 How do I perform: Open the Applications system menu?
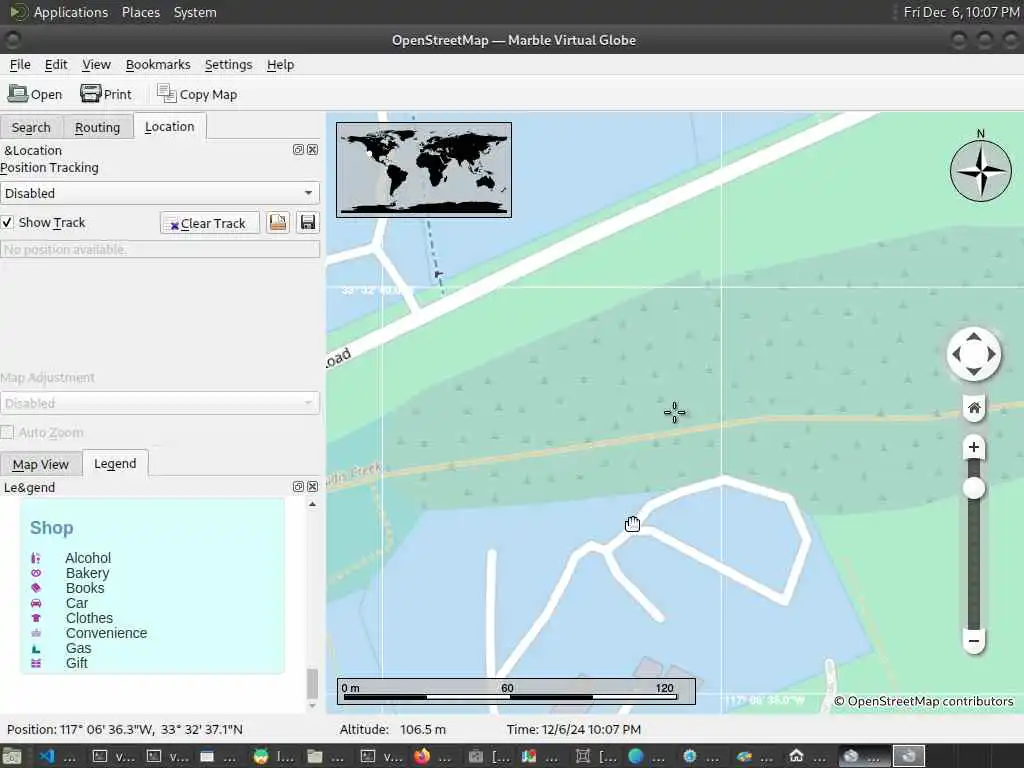[71, 12]
